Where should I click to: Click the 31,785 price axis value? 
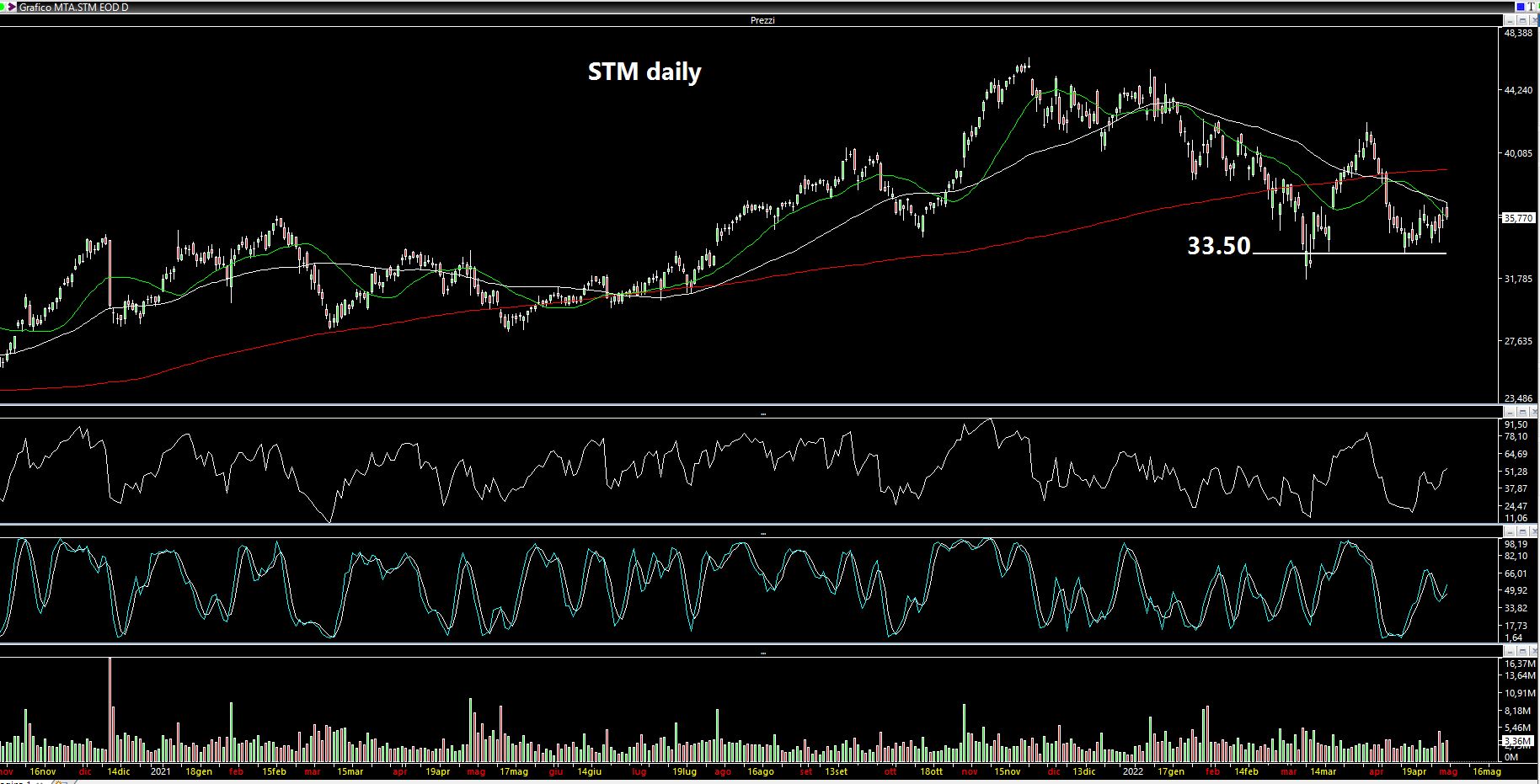pos(1519,279)
